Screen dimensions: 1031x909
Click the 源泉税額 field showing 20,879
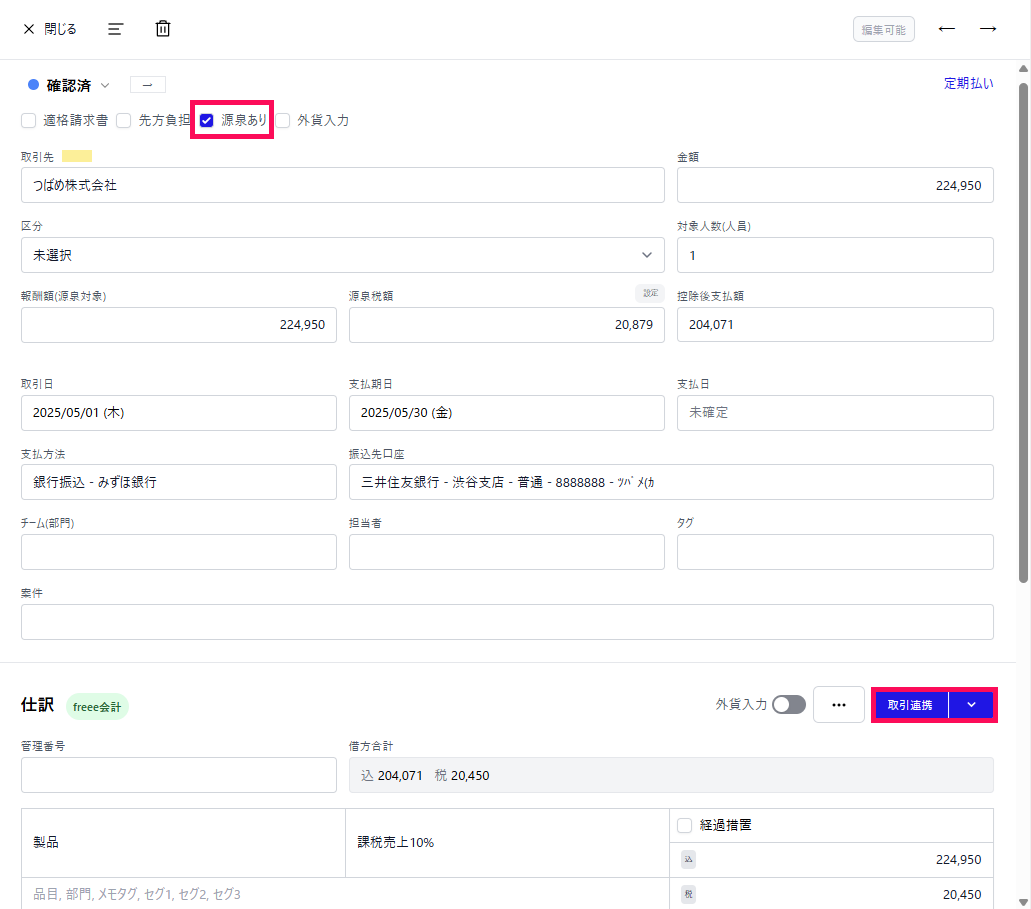click(x=506, y=324)
